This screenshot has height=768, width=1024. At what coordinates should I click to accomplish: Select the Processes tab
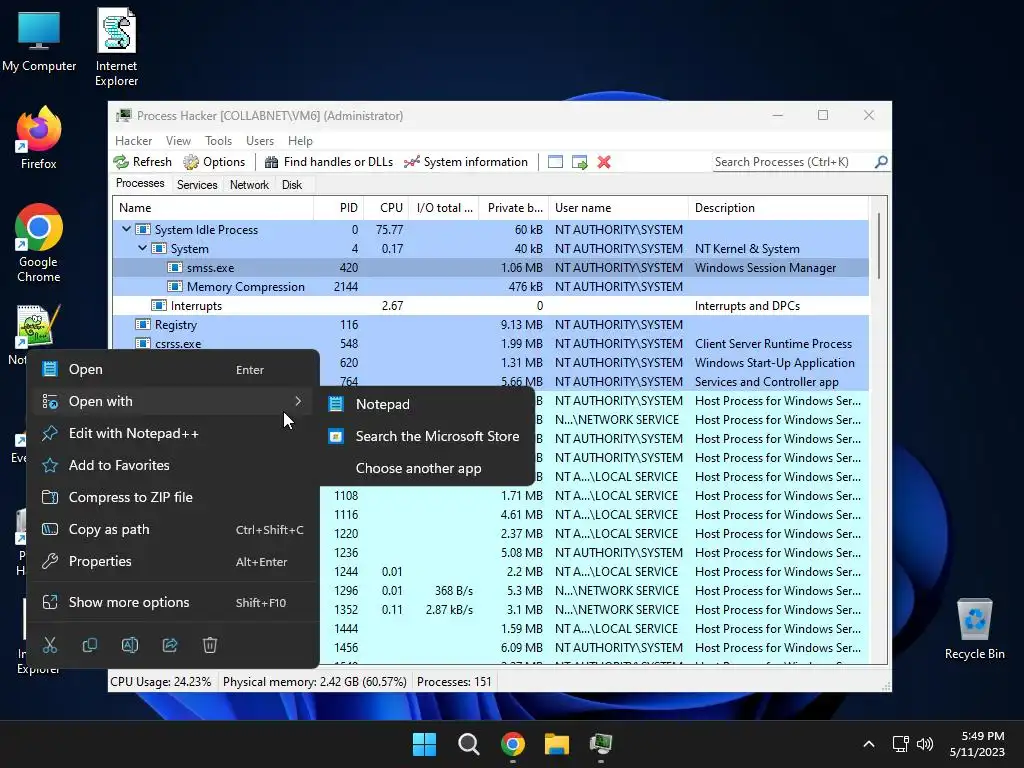(140, 184)
